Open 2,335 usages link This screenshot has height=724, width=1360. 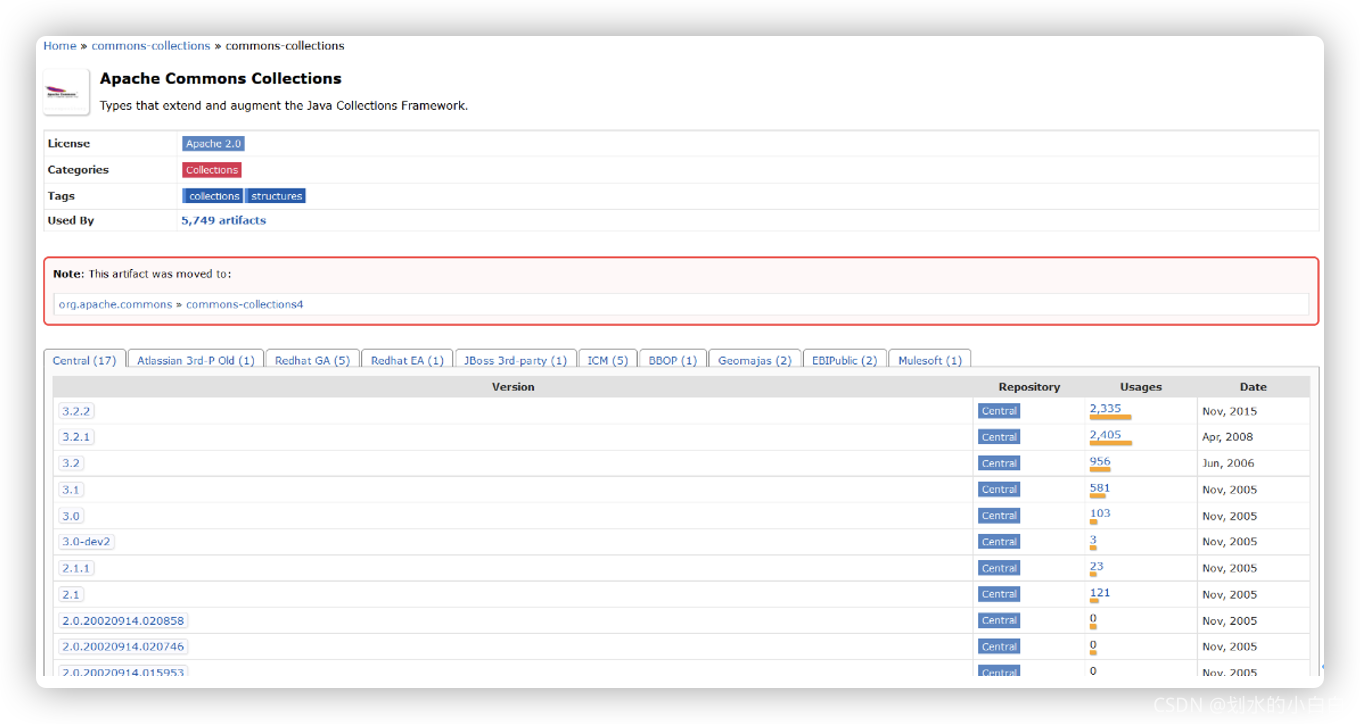coord(1105,408)
